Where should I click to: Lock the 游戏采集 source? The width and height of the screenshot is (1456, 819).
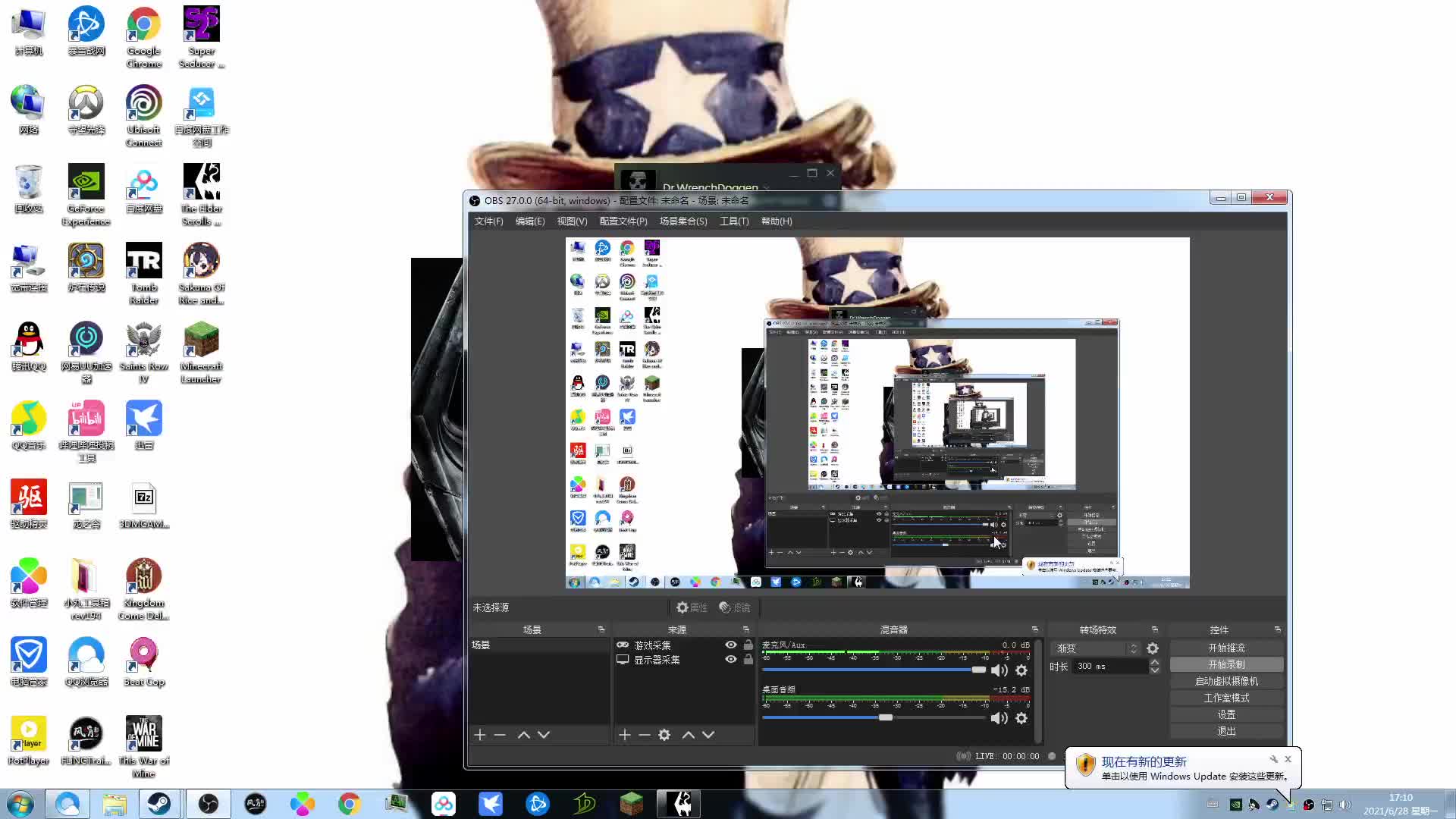click(748, 645)
